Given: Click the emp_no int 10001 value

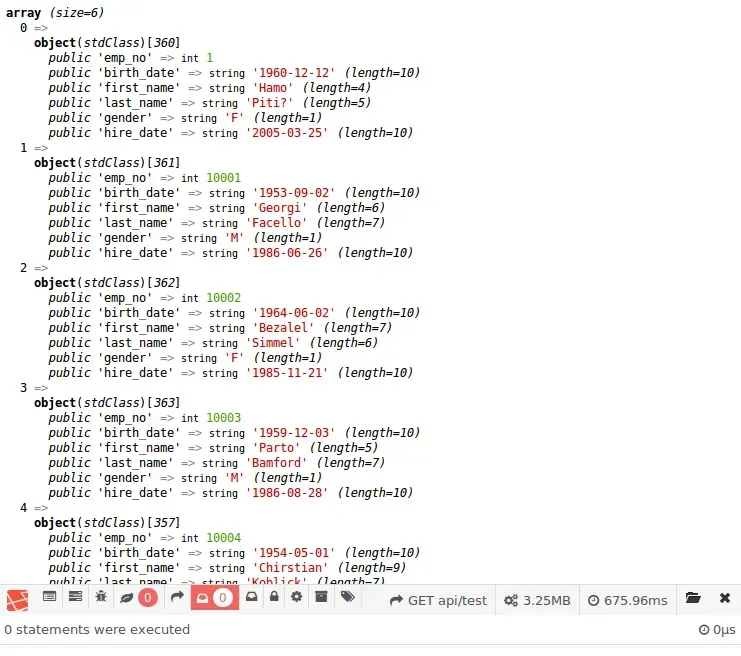Looking at the screenshot, I should [224, 178].
